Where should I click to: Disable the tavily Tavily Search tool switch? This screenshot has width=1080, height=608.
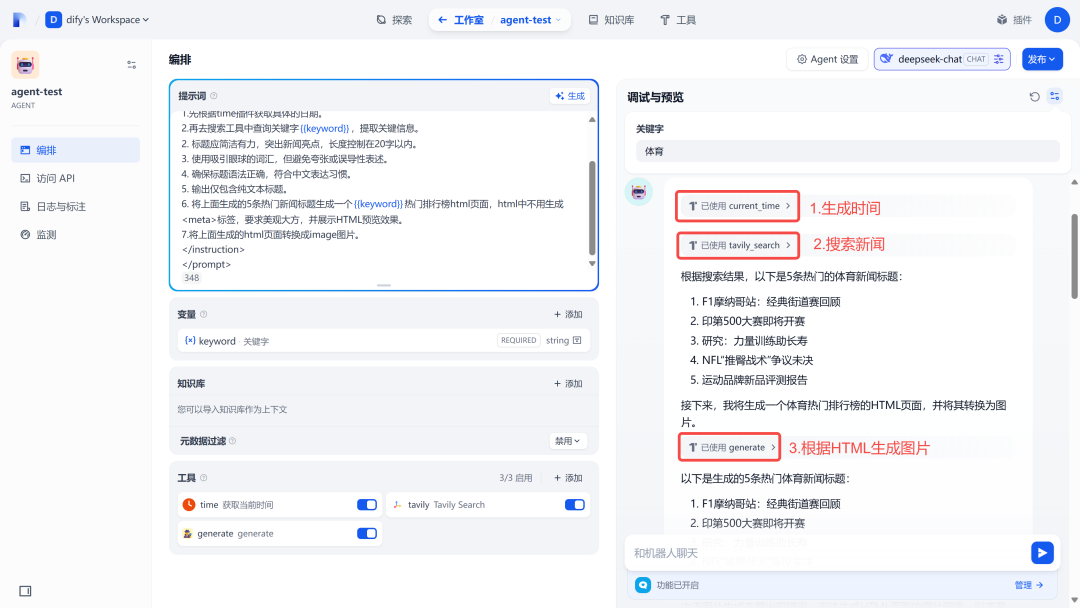pyautogui.click(x=574, y=505)
